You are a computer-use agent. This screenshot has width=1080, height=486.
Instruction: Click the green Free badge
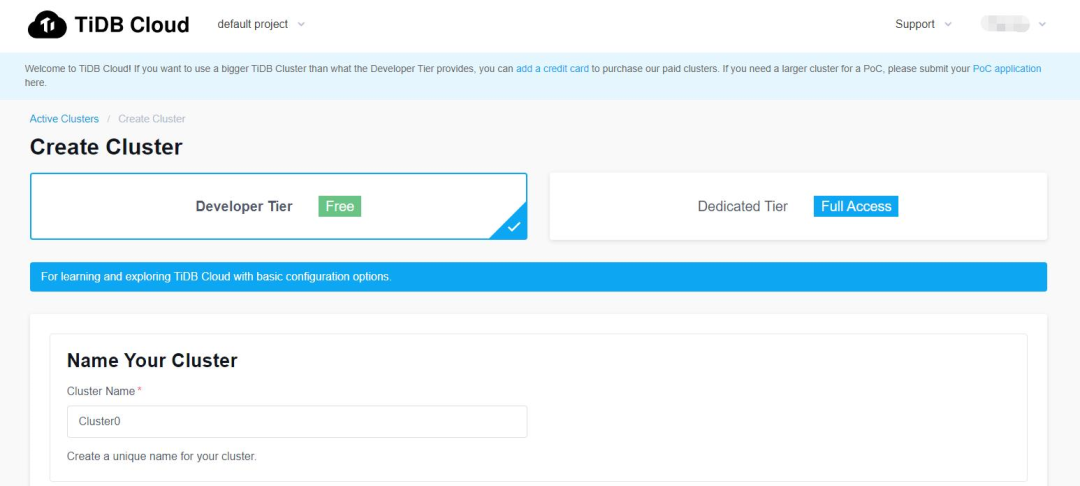point(340,206)
